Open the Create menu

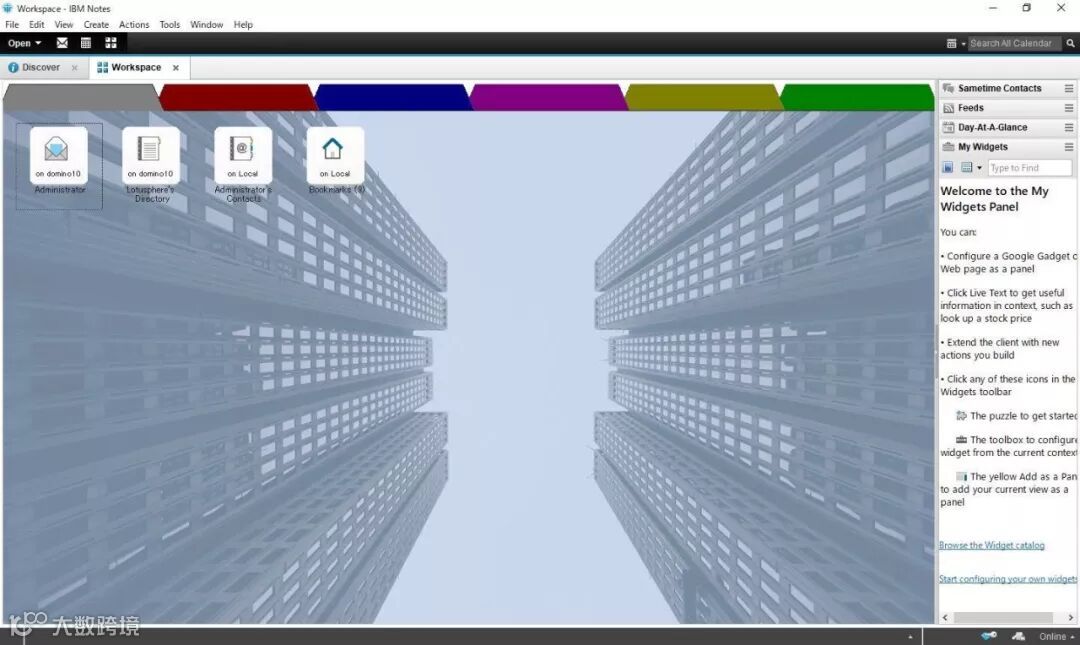96,24
